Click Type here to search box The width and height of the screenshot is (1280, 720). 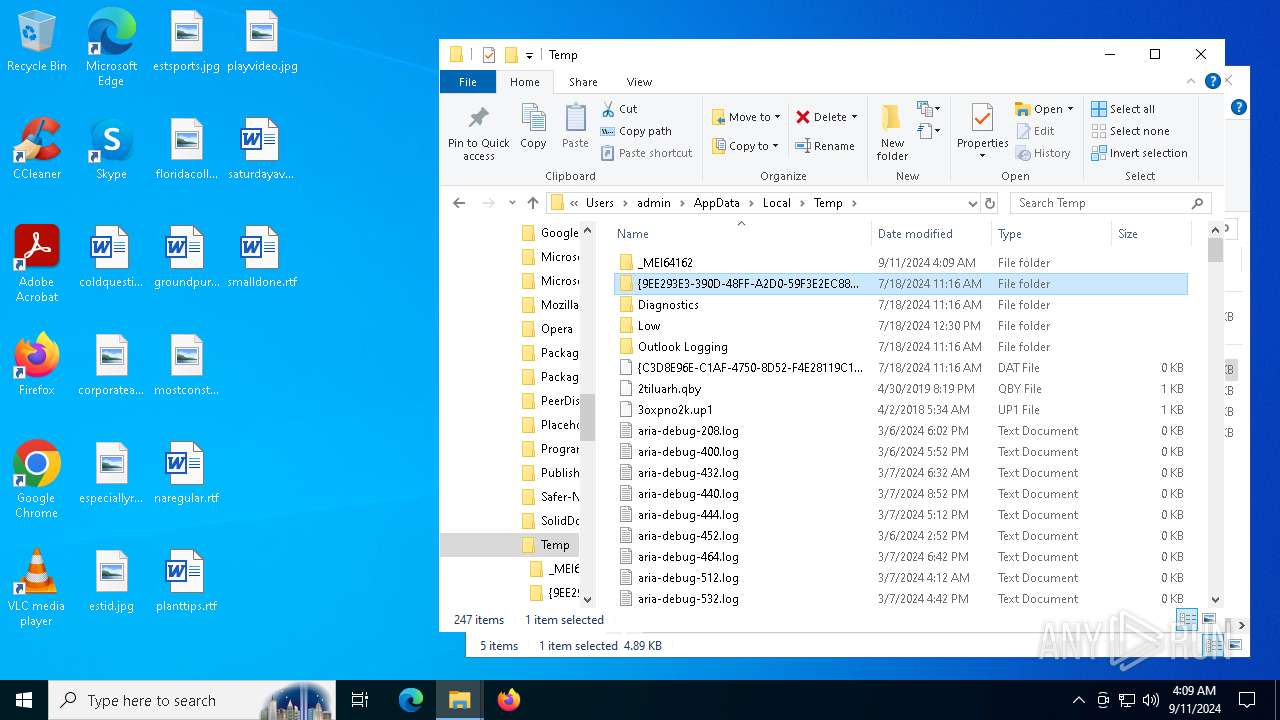192,700
